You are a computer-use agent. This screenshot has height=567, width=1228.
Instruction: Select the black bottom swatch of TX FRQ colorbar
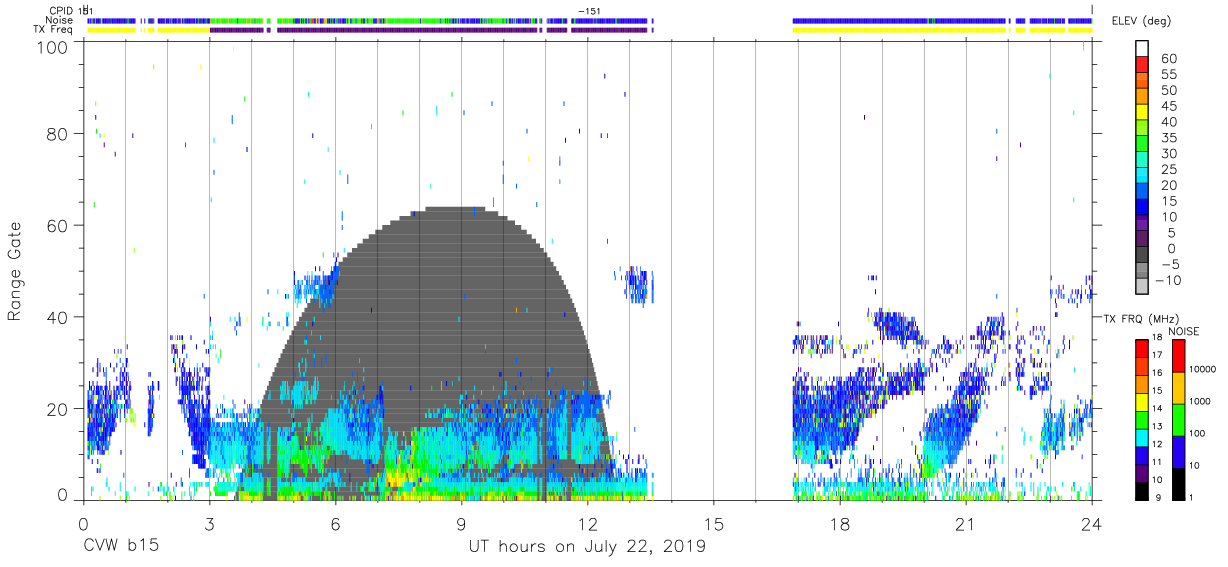[x=1141, y=491]
